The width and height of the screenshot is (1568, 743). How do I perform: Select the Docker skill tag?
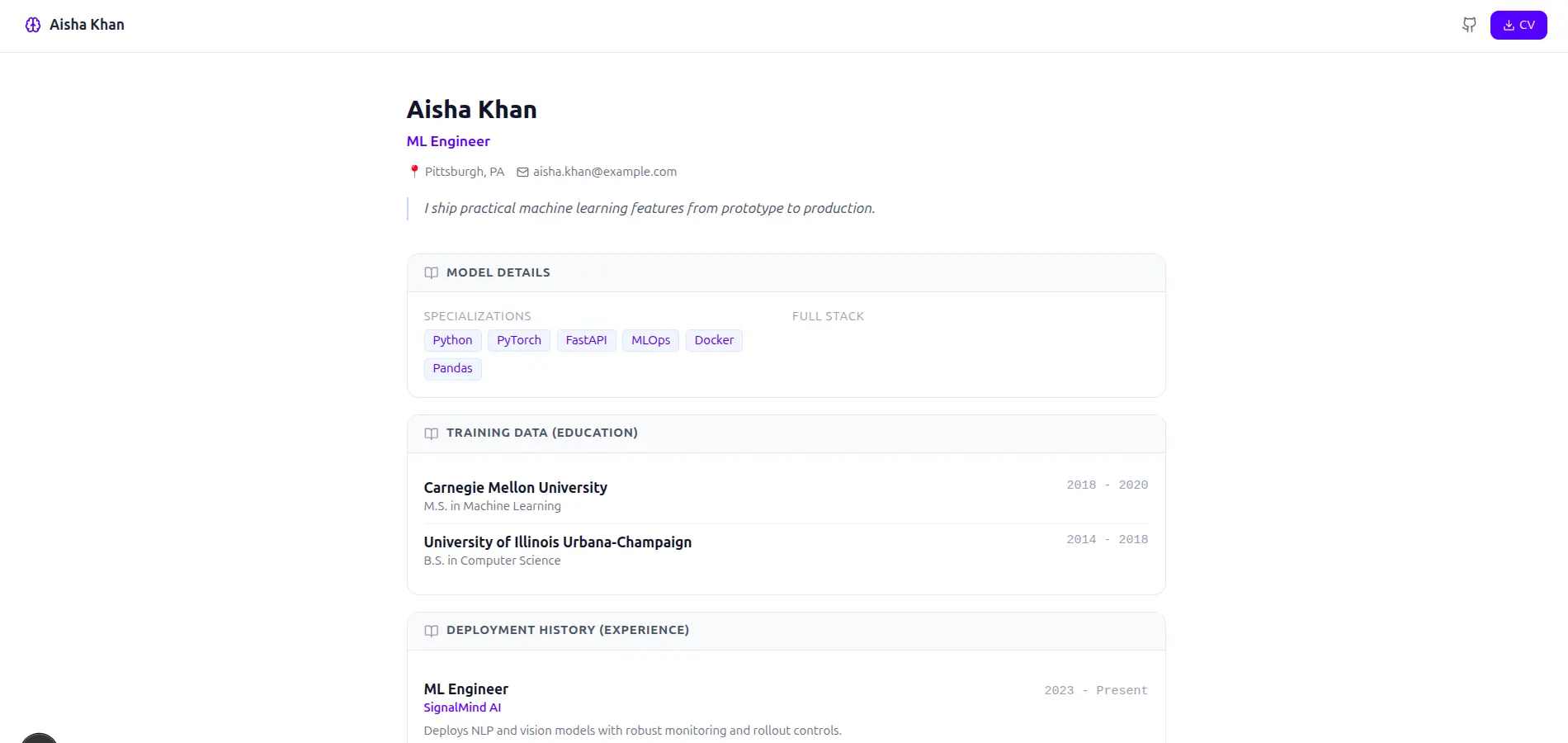[x=714, y=340]
